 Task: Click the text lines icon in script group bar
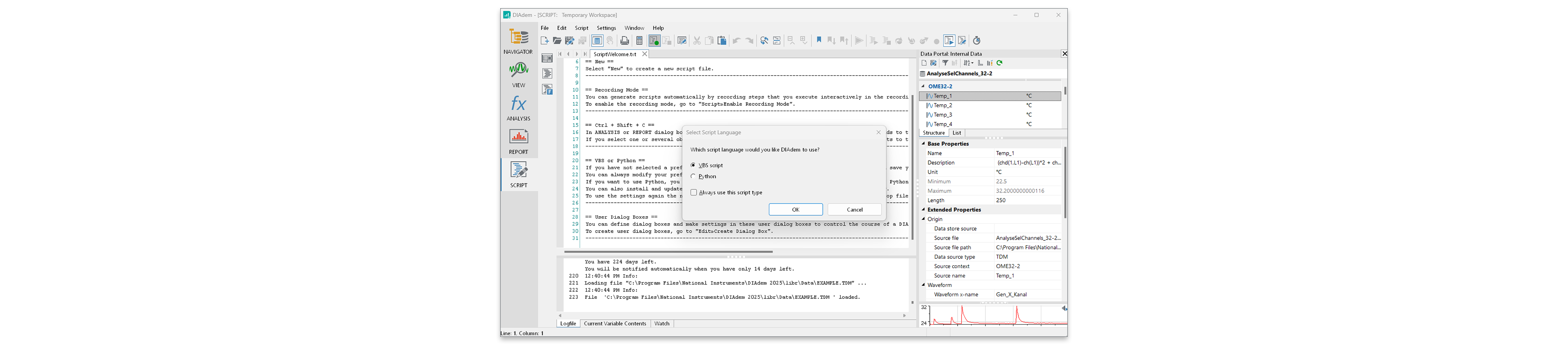tap(547, 74)
